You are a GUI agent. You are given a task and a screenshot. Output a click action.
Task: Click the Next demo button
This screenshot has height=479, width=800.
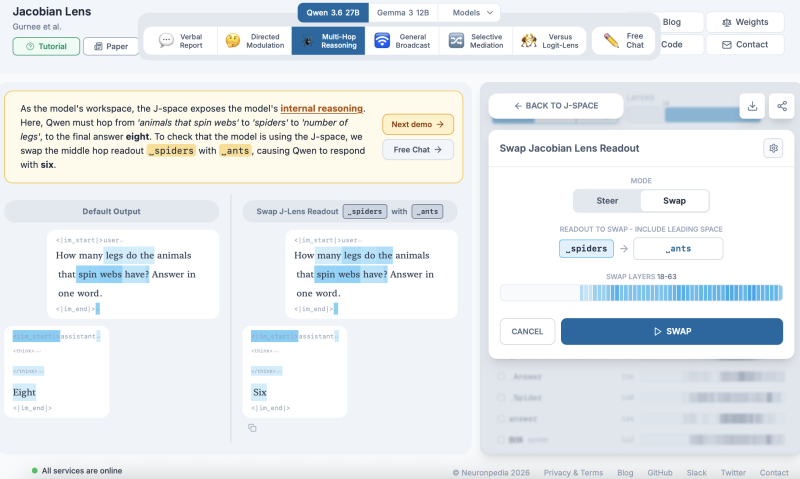tap(418, 124)
